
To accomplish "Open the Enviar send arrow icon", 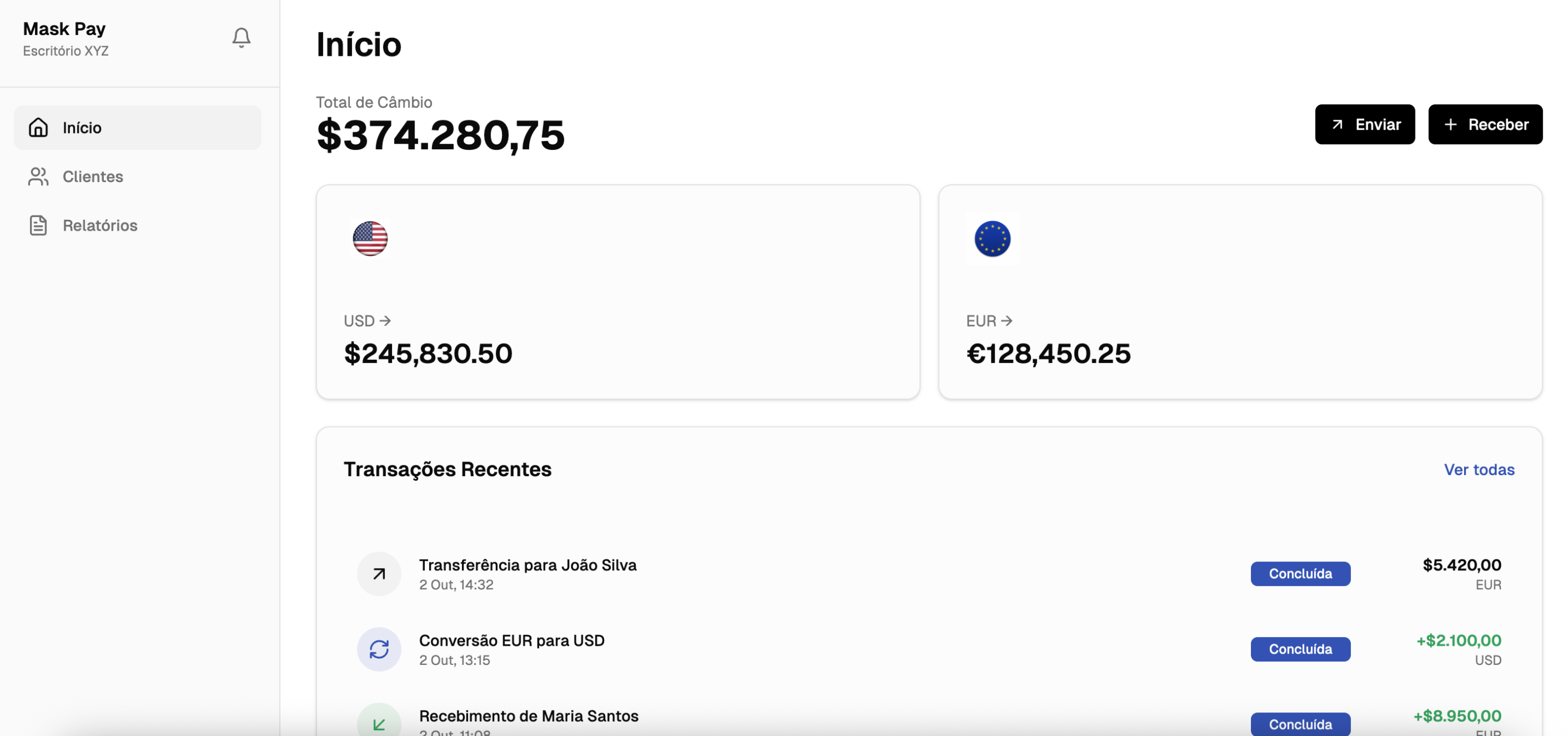I will click(1337, 124).
